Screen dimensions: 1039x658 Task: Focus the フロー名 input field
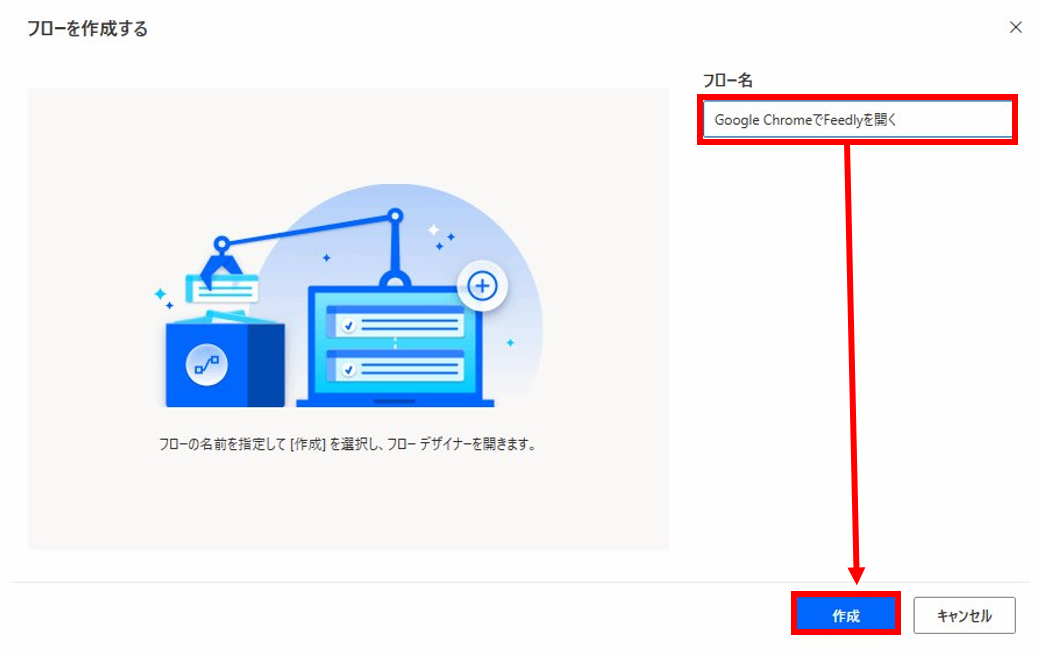tap(857, 120)
